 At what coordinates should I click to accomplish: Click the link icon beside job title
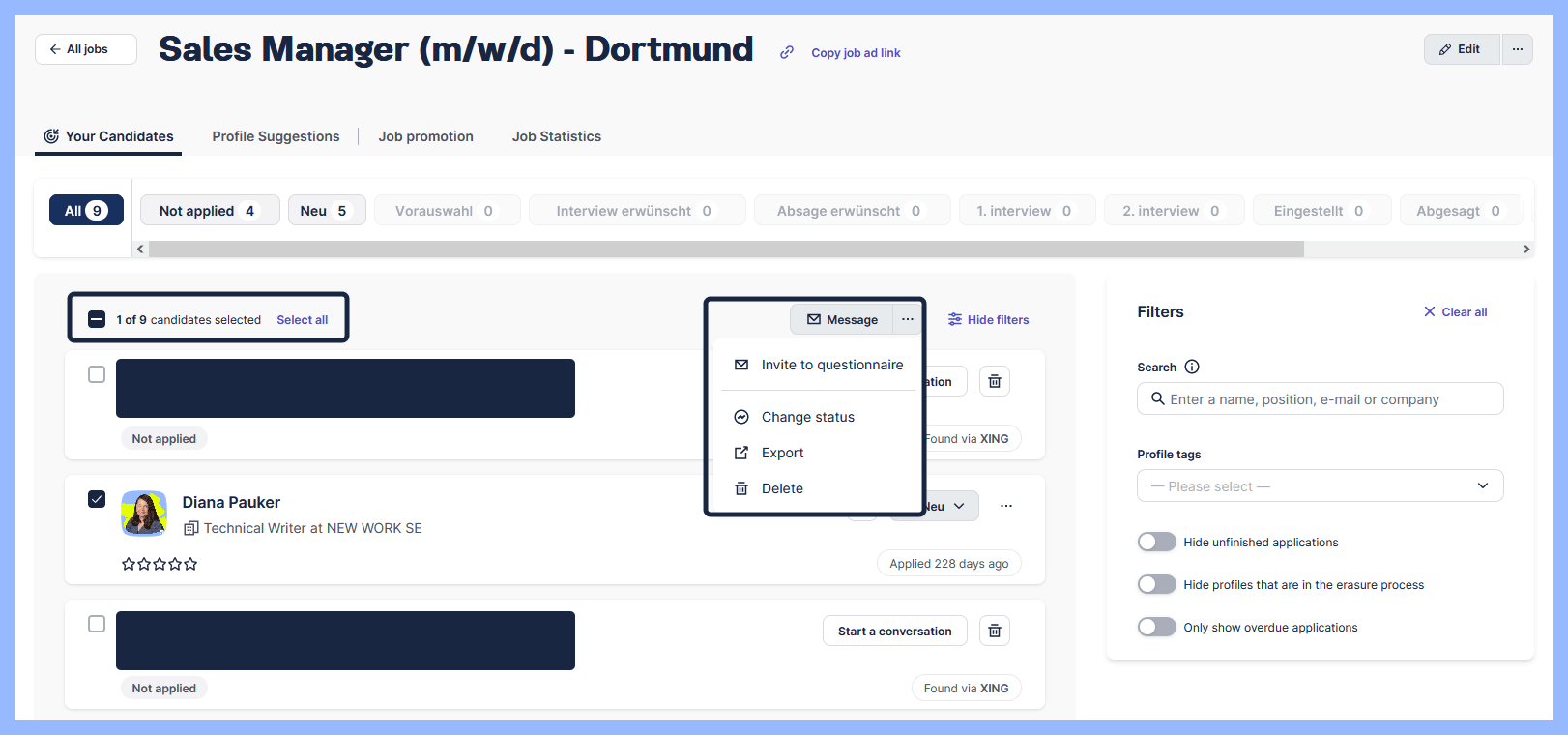(x=787, y=52)
